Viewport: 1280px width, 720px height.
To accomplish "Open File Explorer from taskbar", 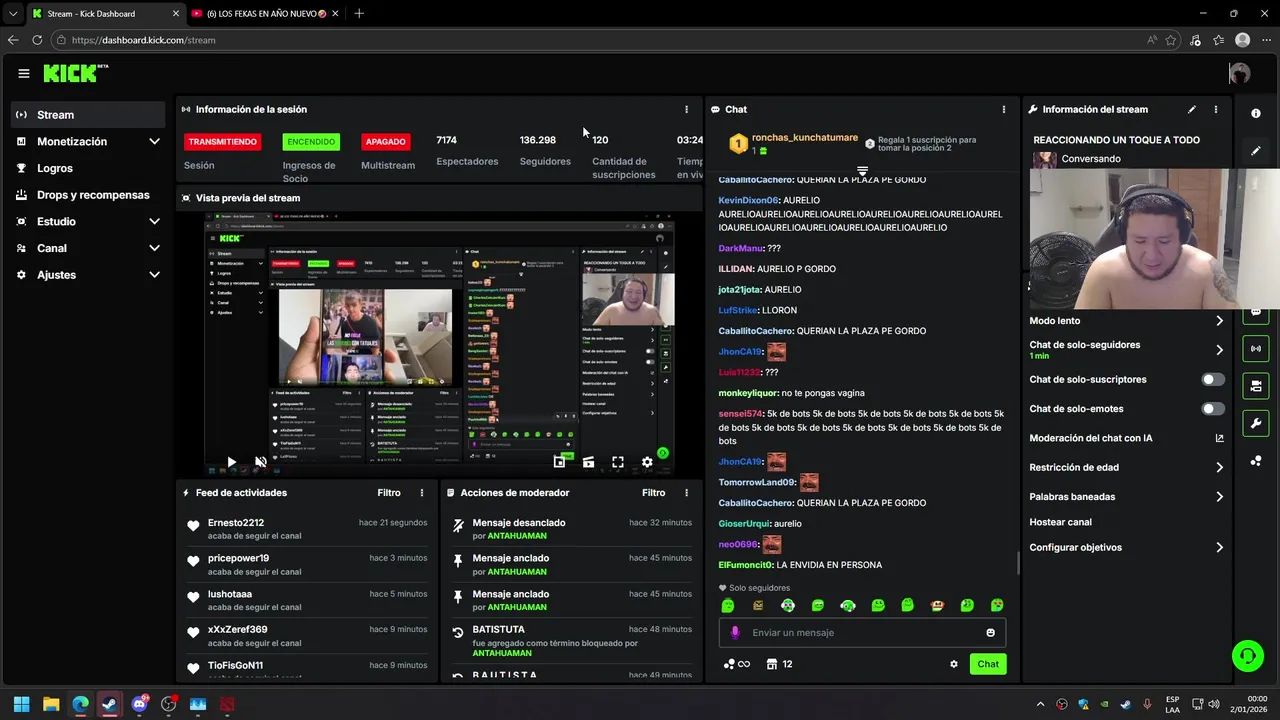I will click(51, 705).
